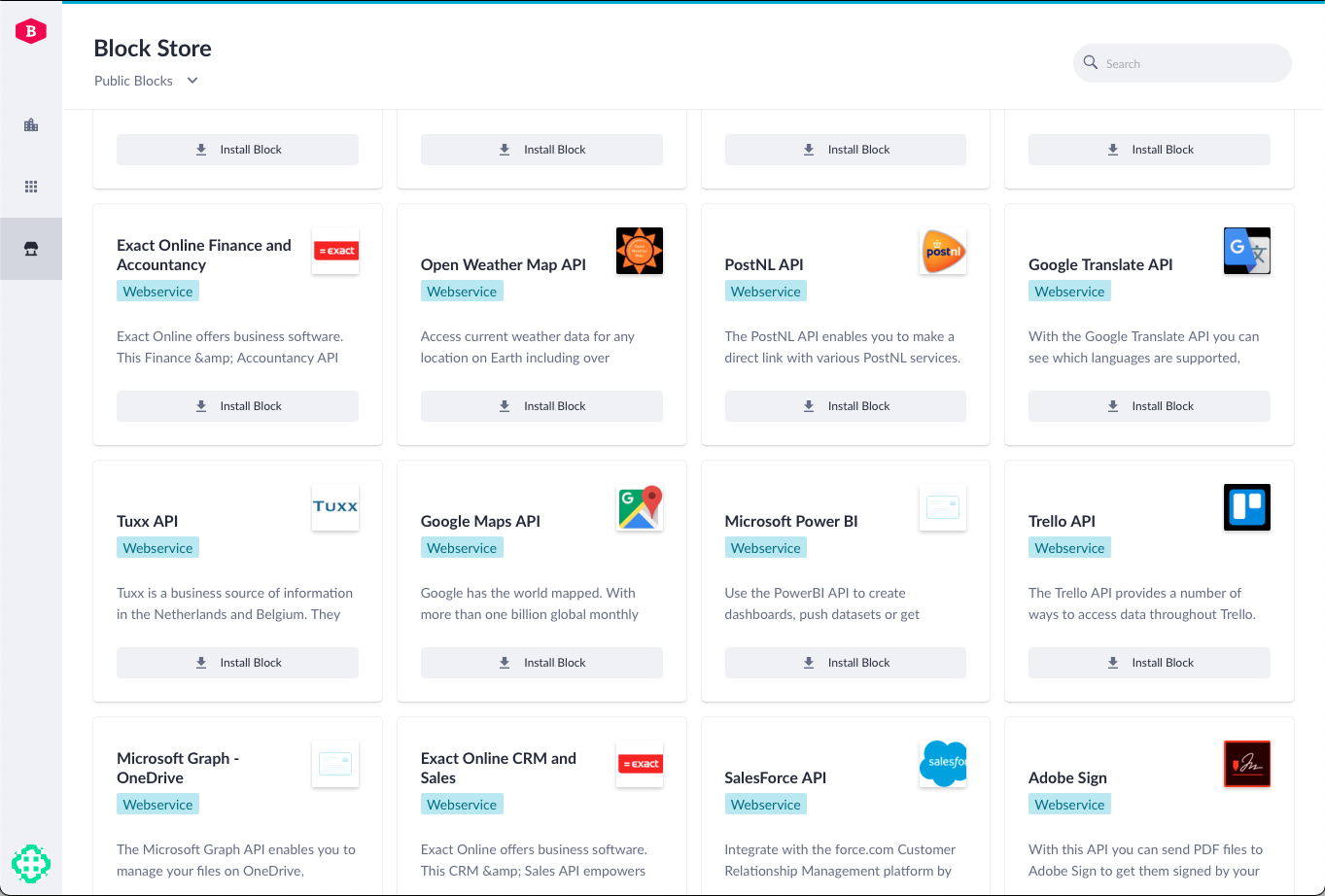The height and width of the screenshot is (896, 1325).
Task: Open the Exact Online CRM and Sales card
Action: [x=499, y=768]
